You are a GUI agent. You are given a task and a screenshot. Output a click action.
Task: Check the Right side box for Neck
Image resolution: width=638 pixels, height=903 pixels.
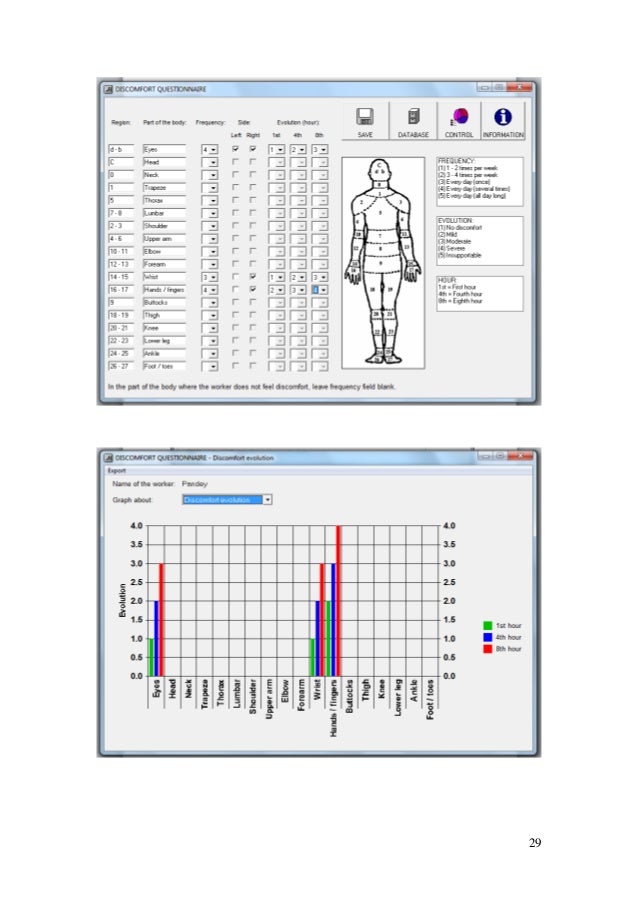click(x=253, y=174)
